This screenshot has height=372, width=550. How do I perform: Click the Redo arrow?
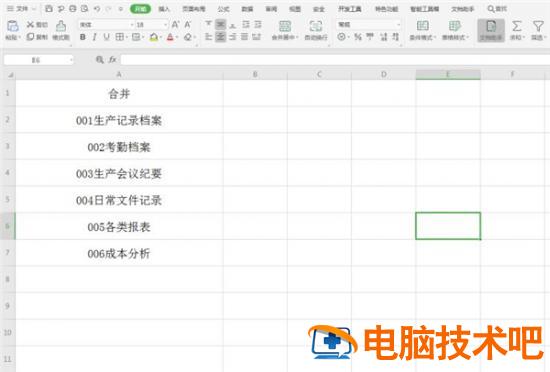click(x=109, y=9)
